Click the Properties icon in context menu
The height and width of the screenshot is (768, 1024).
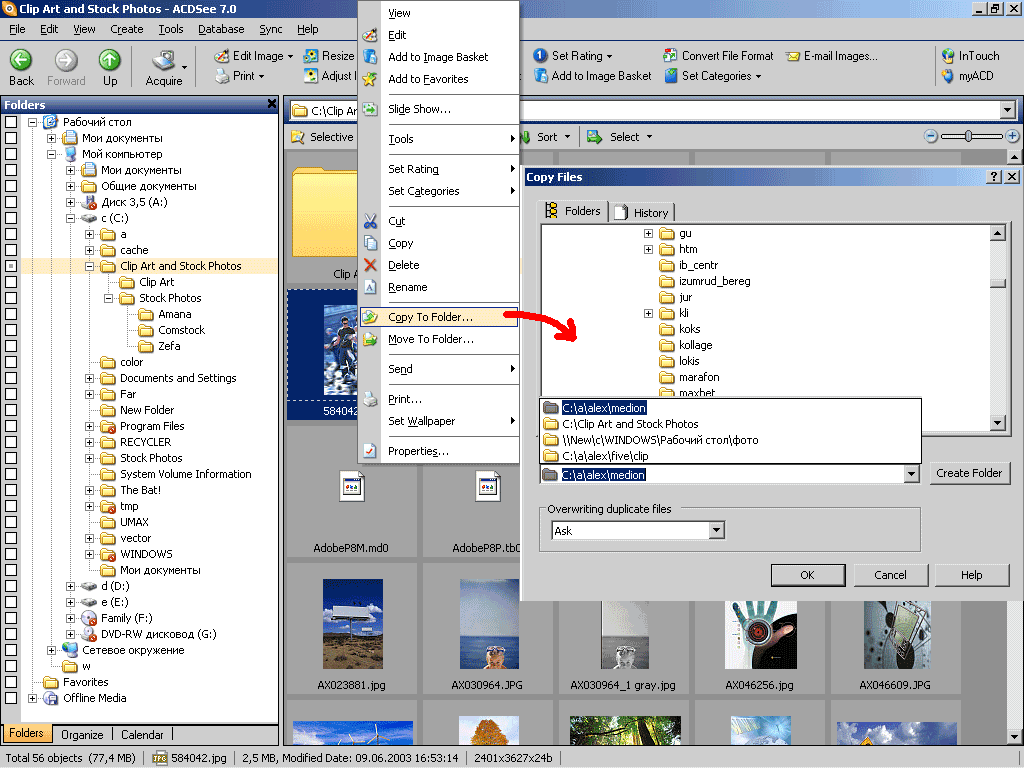[x=370, y=451]
